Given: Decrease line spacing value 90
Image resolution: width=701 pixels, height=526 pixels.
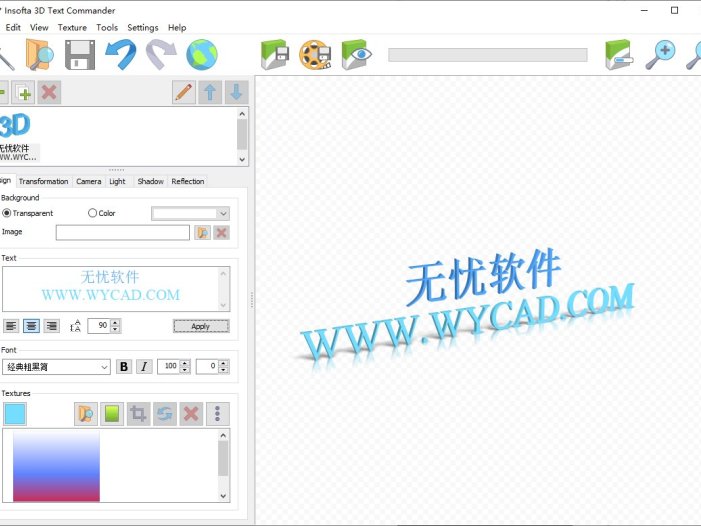Looking at the screenshot, I should [x=115, y=329].
